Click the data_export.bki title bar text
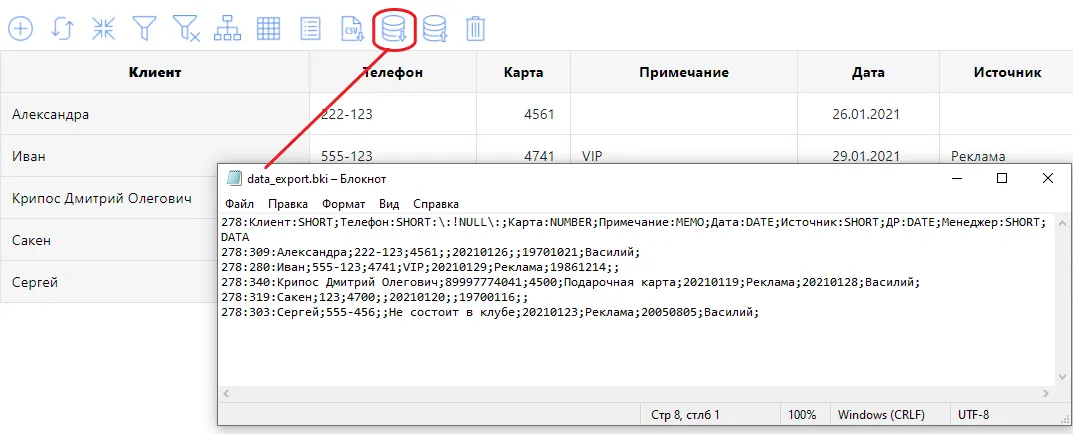Image resolution: width=1073 pixels, height=441 pixels. (317, 179)
